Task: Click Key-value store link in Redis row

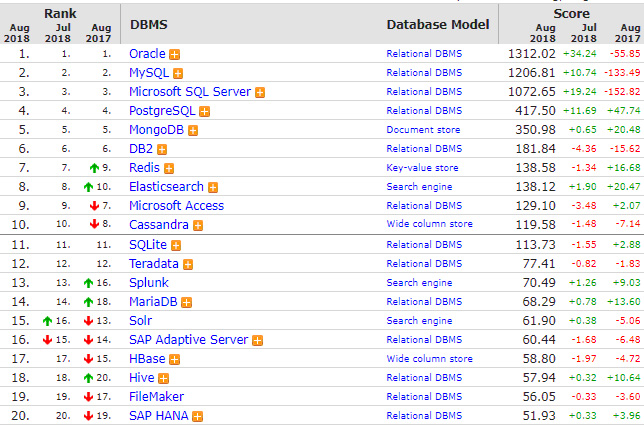Action: coord(422,168)
